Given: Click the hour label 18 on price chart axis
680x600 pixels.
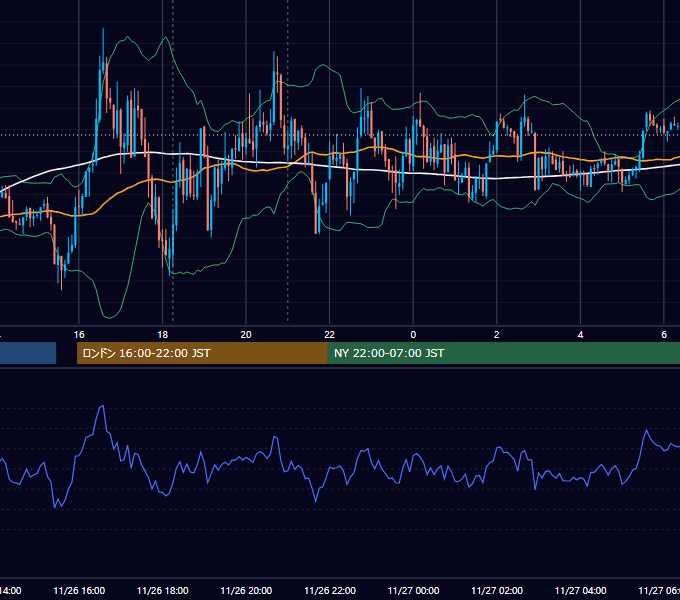Looking at the screenshot, I should [163, 334].
